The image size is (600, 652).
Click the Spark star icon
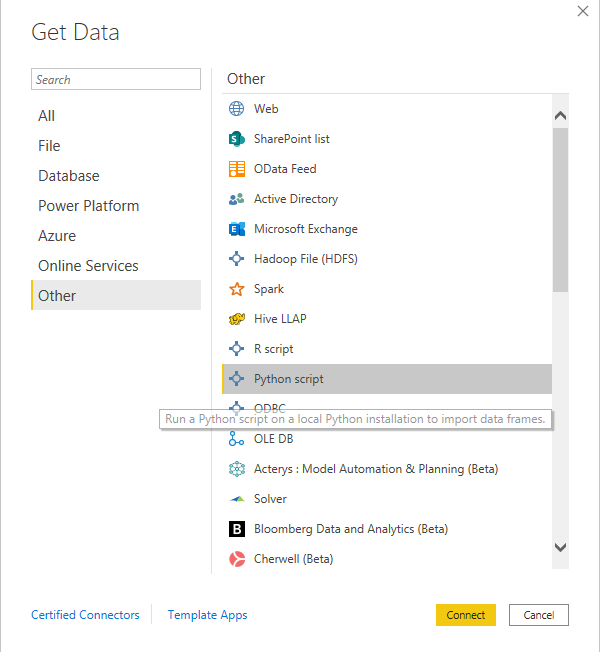point(237,289)
